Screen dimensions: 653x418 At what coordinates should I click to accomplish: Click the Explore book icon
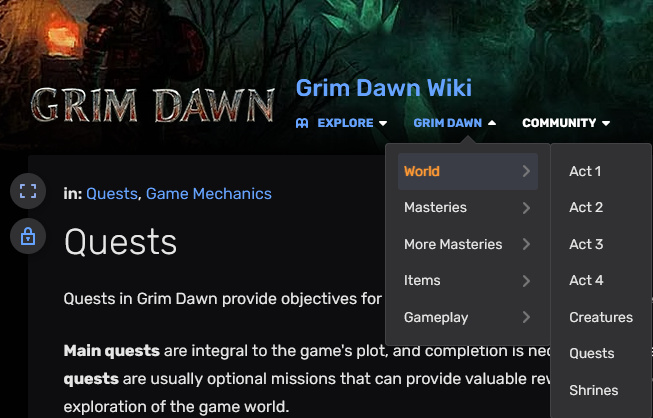pos(302,123)
